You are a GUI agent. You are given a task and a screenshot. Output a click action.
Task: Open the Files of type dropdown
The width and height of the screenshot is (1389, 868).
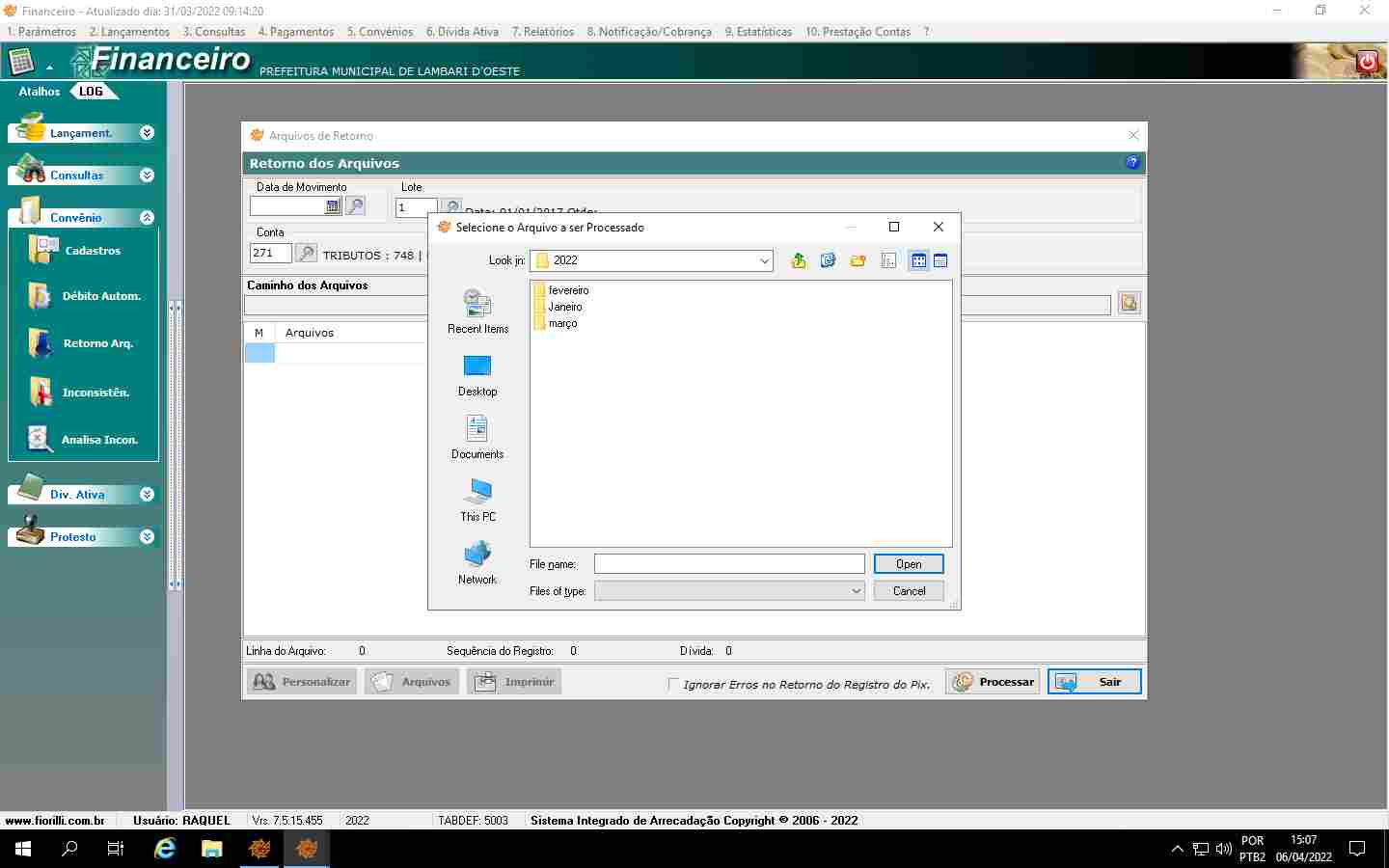pos(856,591)
